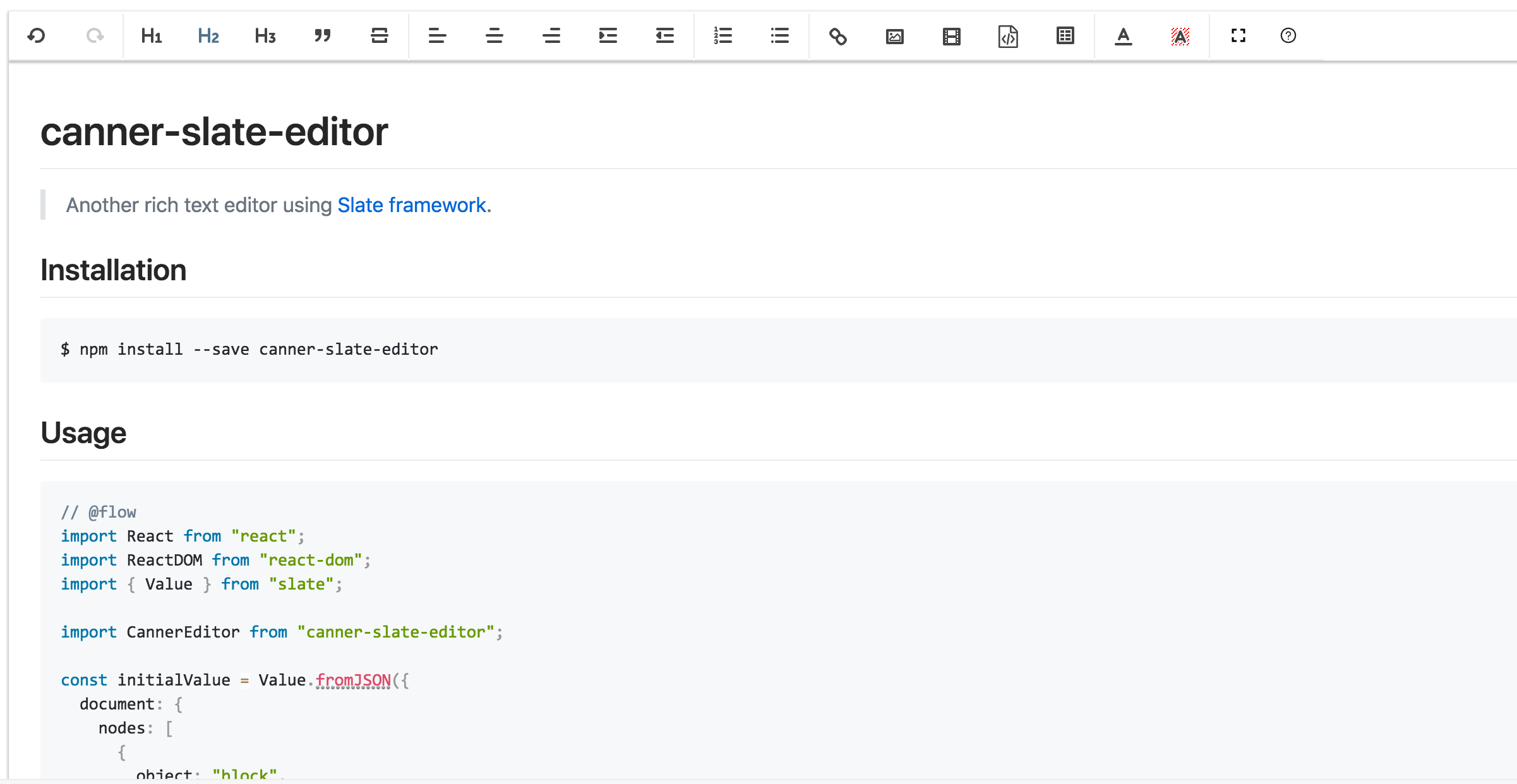Toggle the blockquote icon
This screenshot has height=784, width=1517.
click(323, 36)
